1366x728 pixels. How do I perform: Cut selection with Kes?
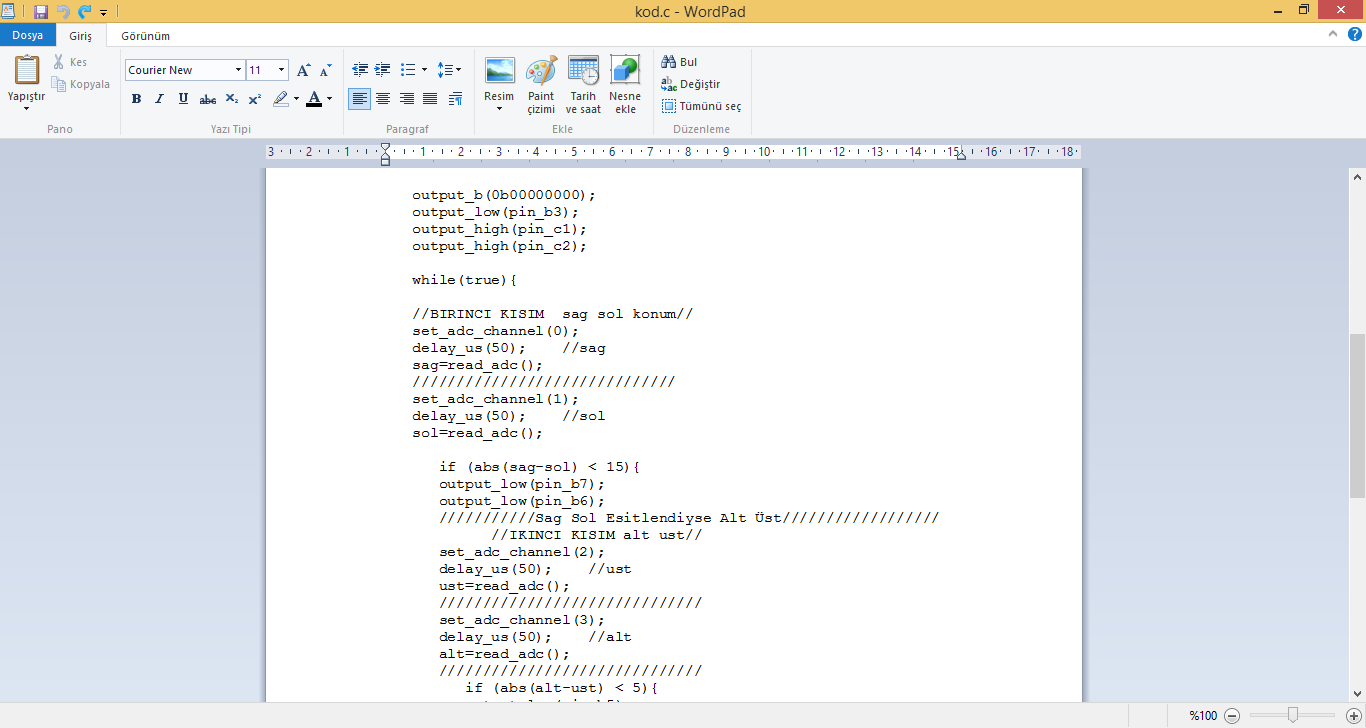click(x=70, y=62)
